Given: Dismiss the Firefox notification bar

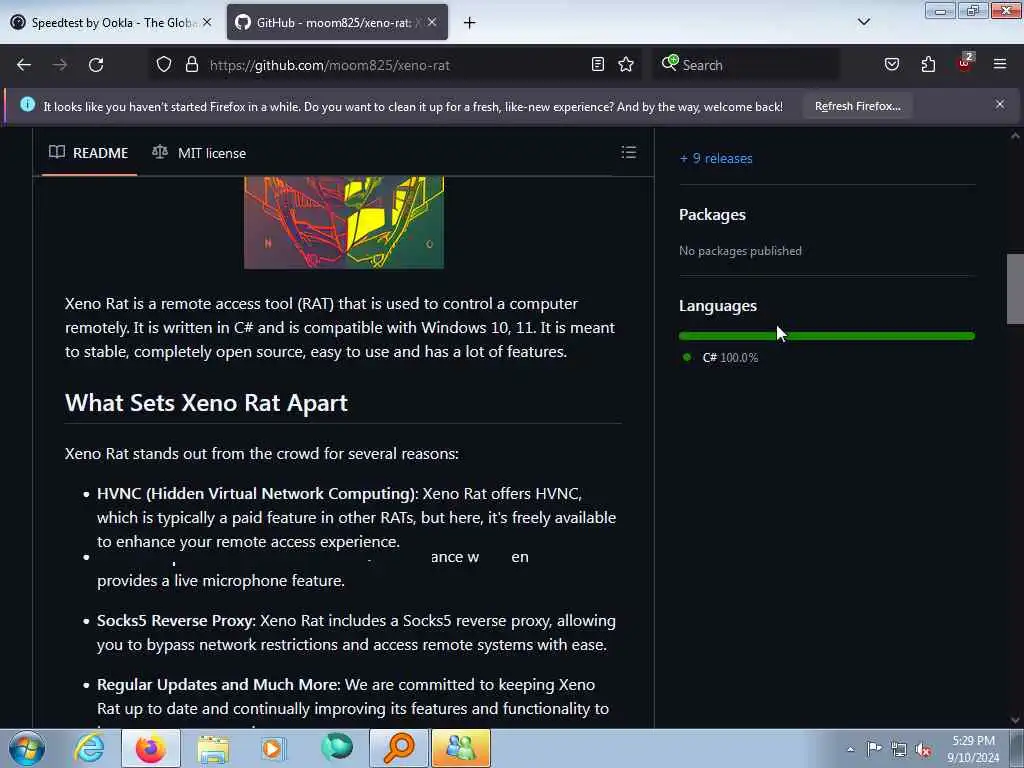Looking at the screenshot, I should pyautogui.click(x=1000, y=104).
